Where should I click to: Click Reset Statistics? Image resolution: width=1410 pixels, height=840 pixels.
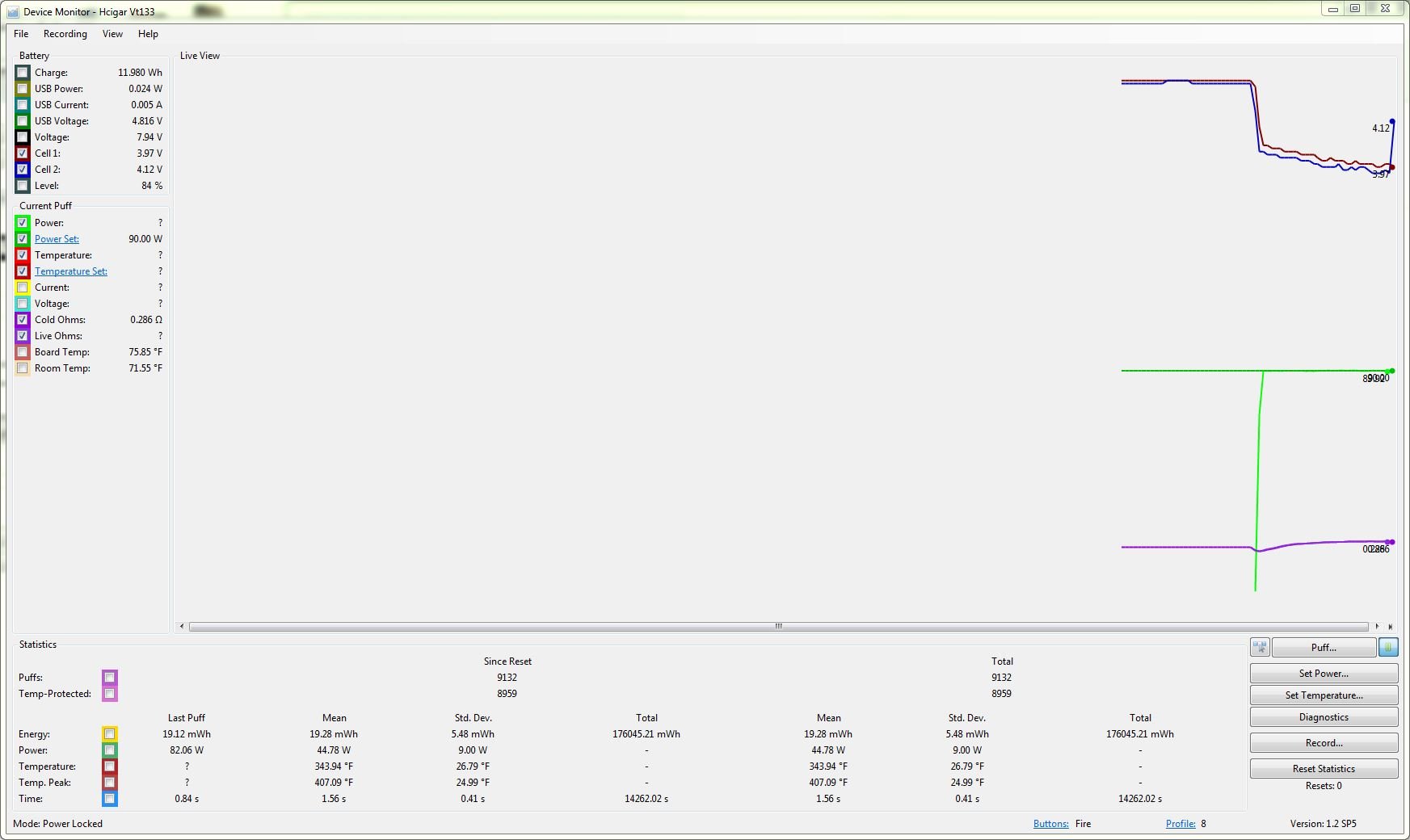coord(1323,769)
